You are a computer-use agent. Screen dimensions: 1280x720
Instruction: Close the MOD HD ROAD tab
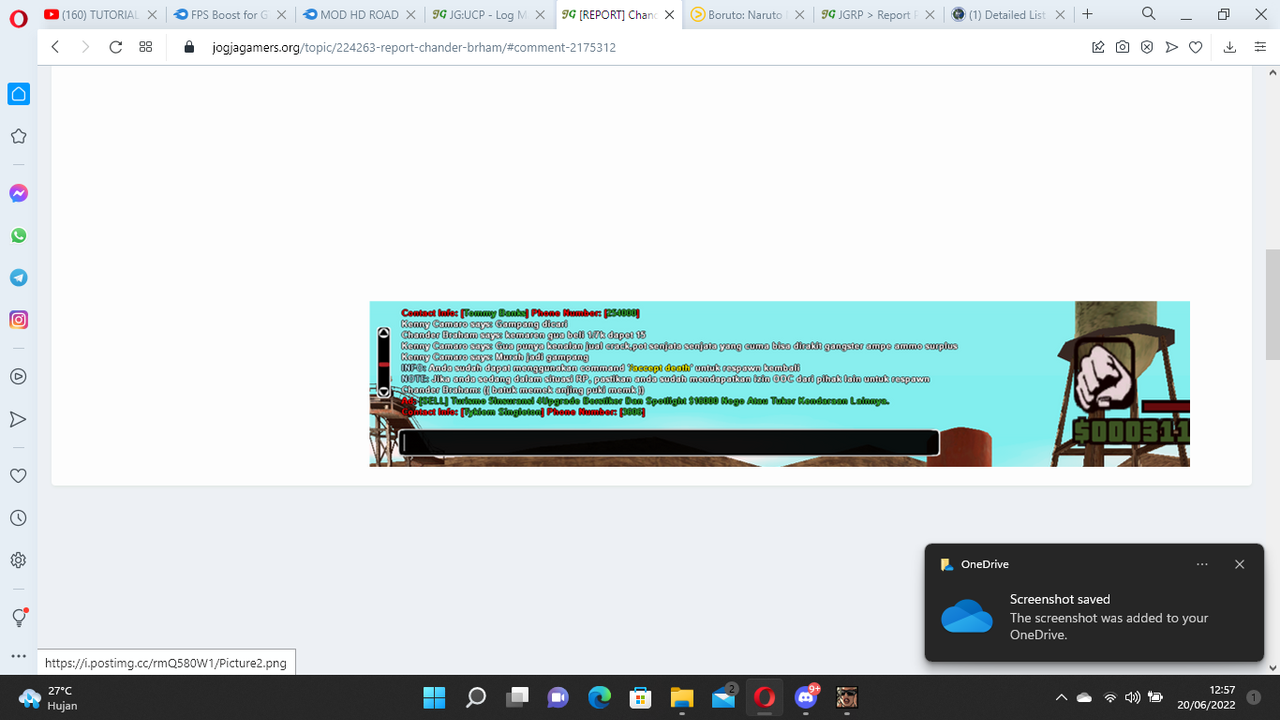(411, 15)
